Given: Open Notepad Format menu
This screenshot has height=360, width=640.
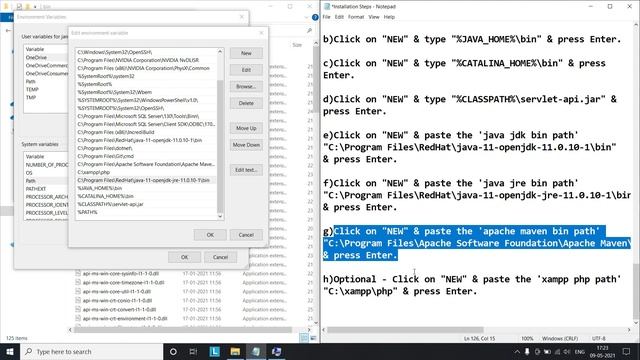Looking at the screenshot, I should point(356,17).
